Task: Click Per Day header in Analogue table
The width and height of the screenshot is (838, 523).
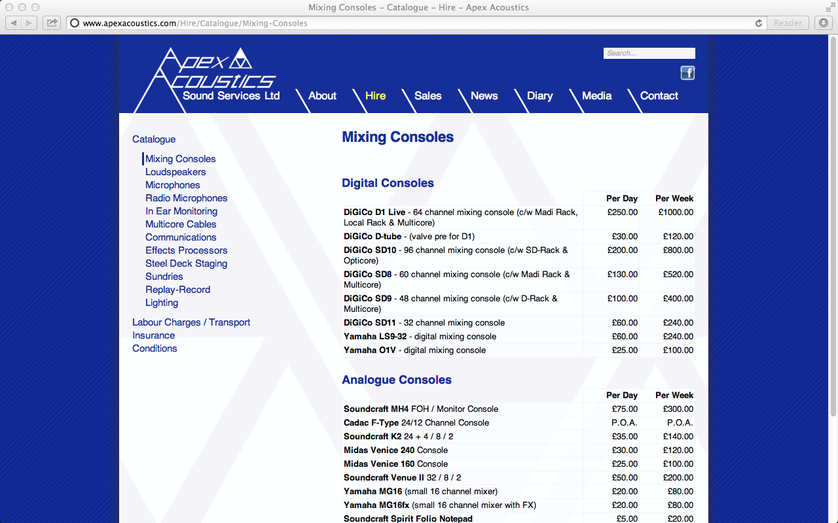Action: point(622,395)
